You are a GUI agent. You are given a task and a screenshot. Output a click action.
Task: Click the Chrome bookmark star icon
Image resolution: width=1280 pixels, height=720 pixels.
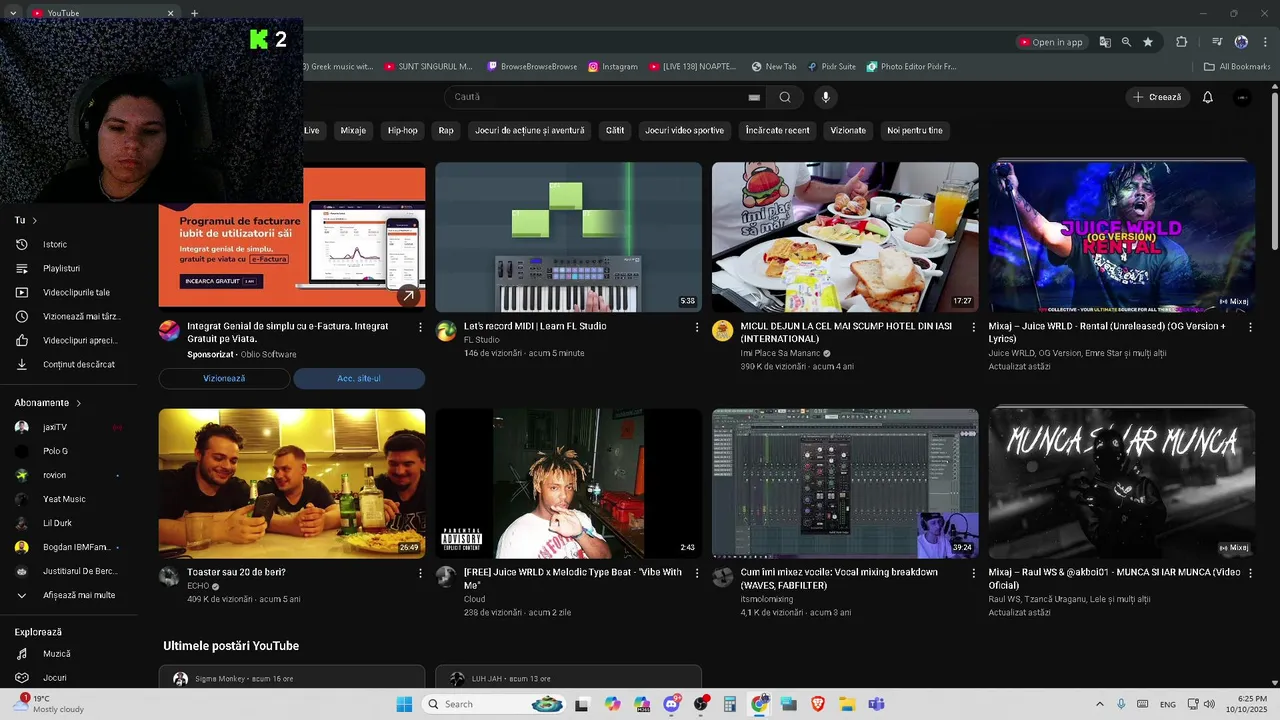pos(1148,42)
